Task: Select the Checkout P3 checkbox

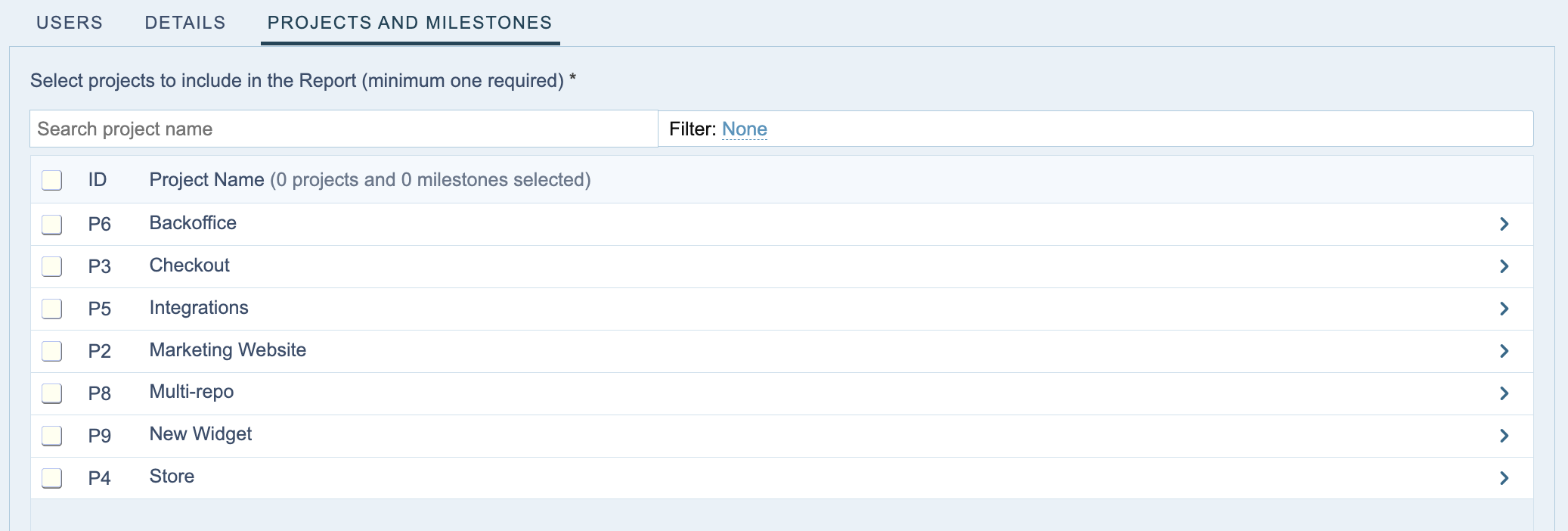Action: 52,266
